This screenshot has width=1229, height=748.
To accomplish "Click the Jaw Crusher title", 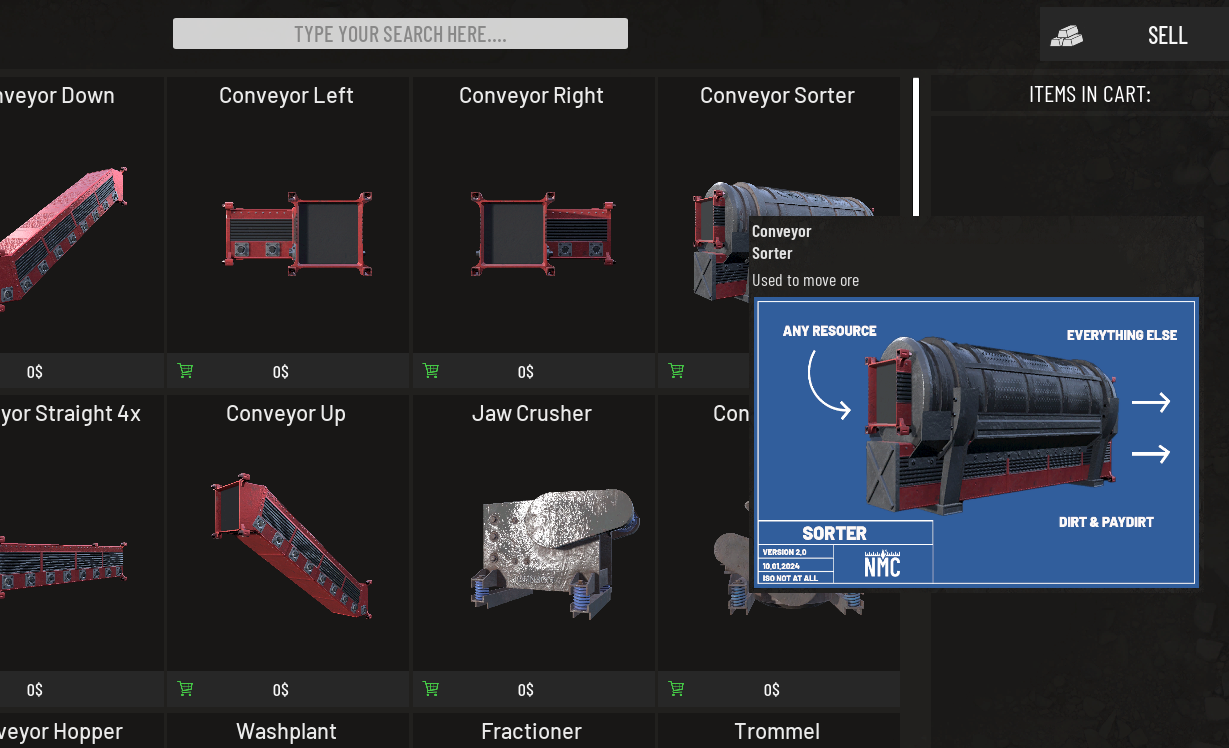I will coord(531,414).
